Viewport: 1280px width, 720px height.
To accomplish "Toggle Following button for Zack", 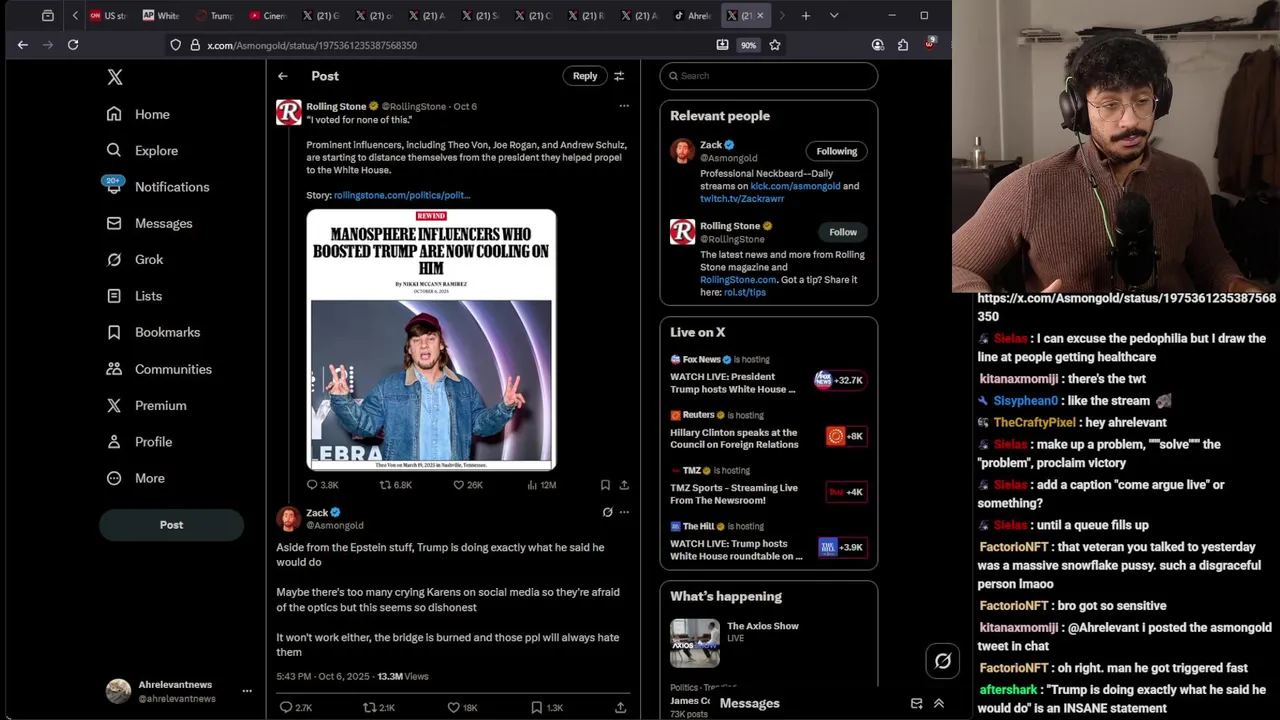I will pos(837,151).
